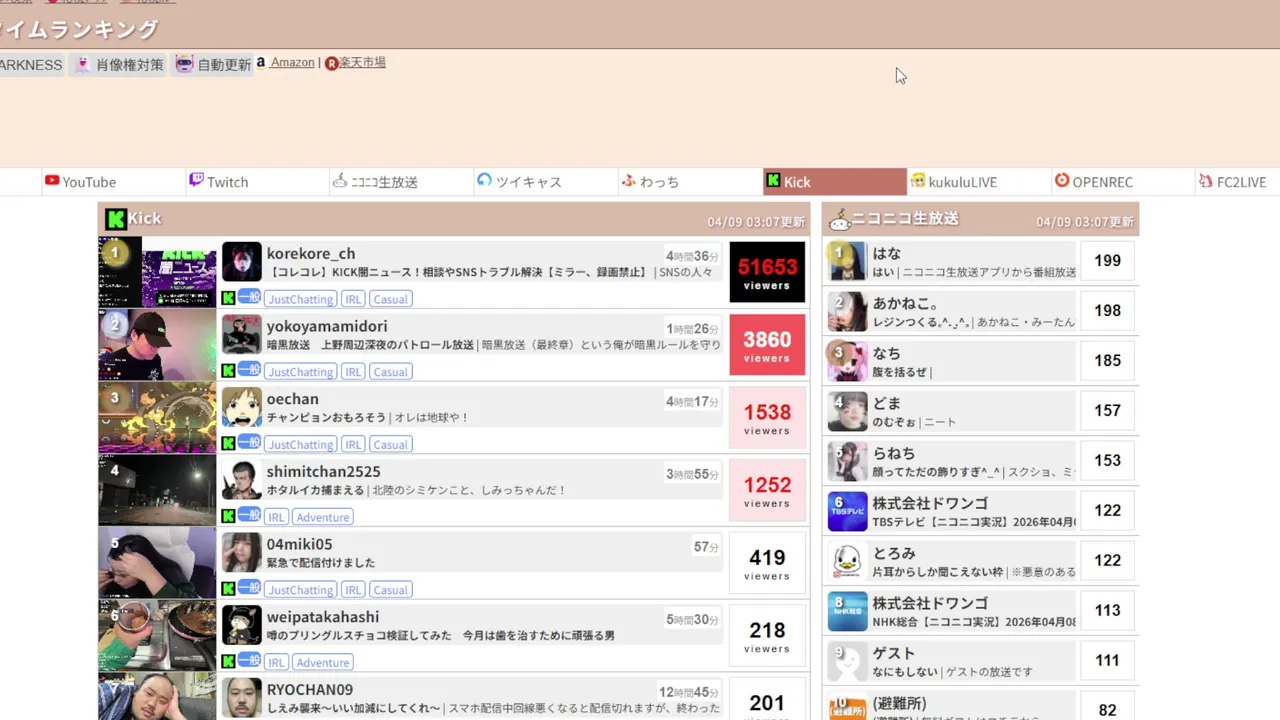This screenshot has width=1280, height=720.
Task: Open yokoyamamidori stream thumbnail
Action: [x=157, y=345]
